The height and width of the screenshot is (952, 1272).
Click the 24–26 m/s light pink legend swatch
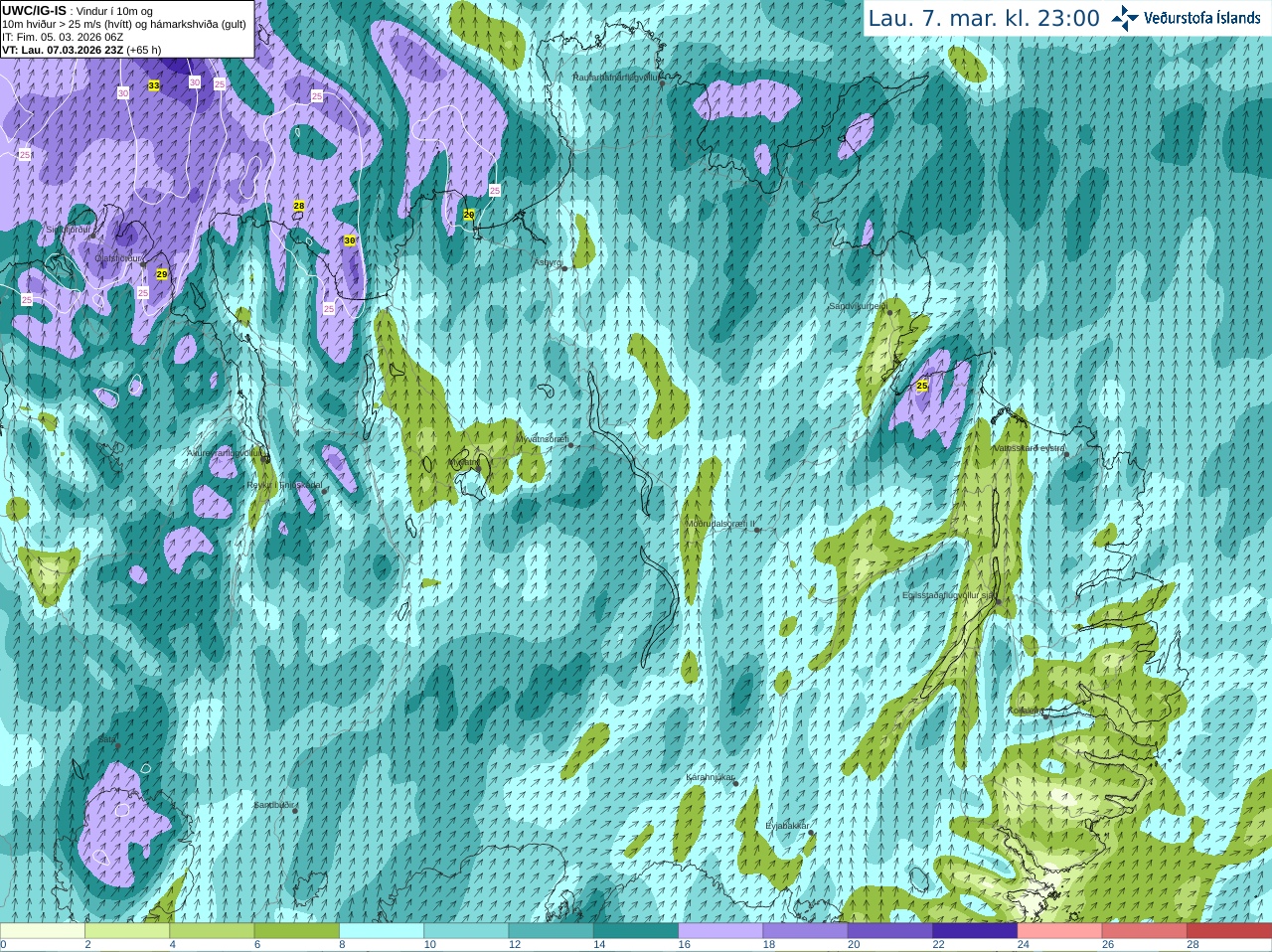(x=1060, y=931)
